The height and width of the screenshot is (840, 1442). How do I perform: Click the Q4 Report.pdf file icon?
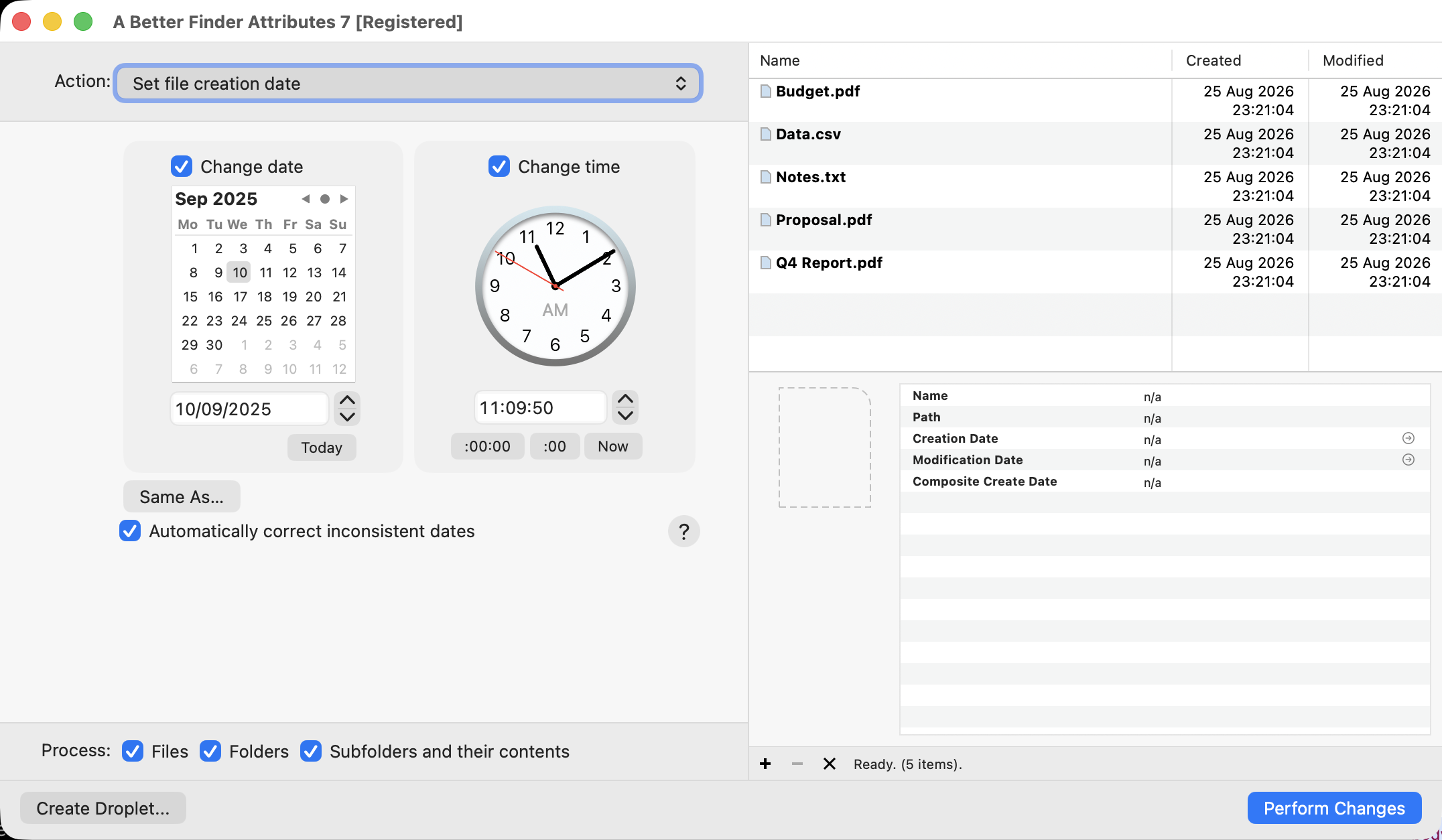[766, 263]
